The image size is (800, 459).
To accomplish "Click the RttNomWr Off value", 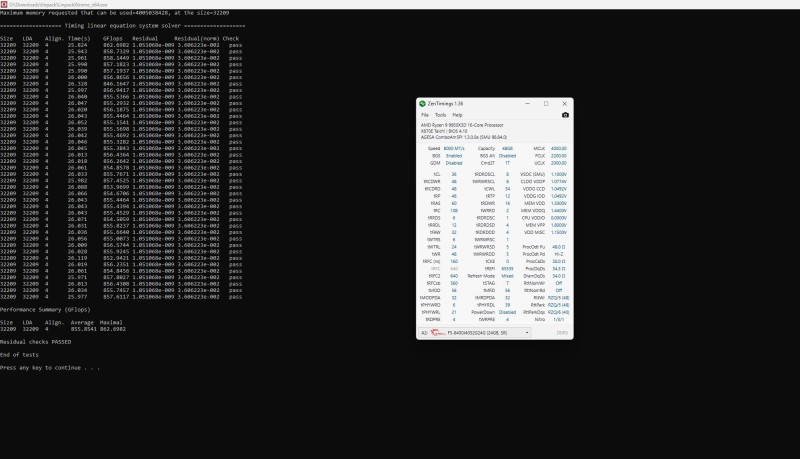I will tap(559, 283).
